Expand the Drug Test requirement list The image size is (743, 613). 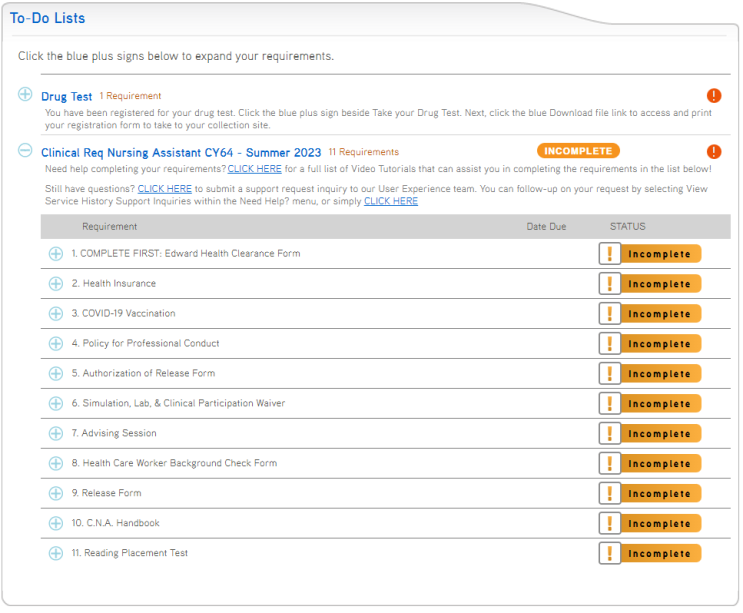click(x=25, y=94)
